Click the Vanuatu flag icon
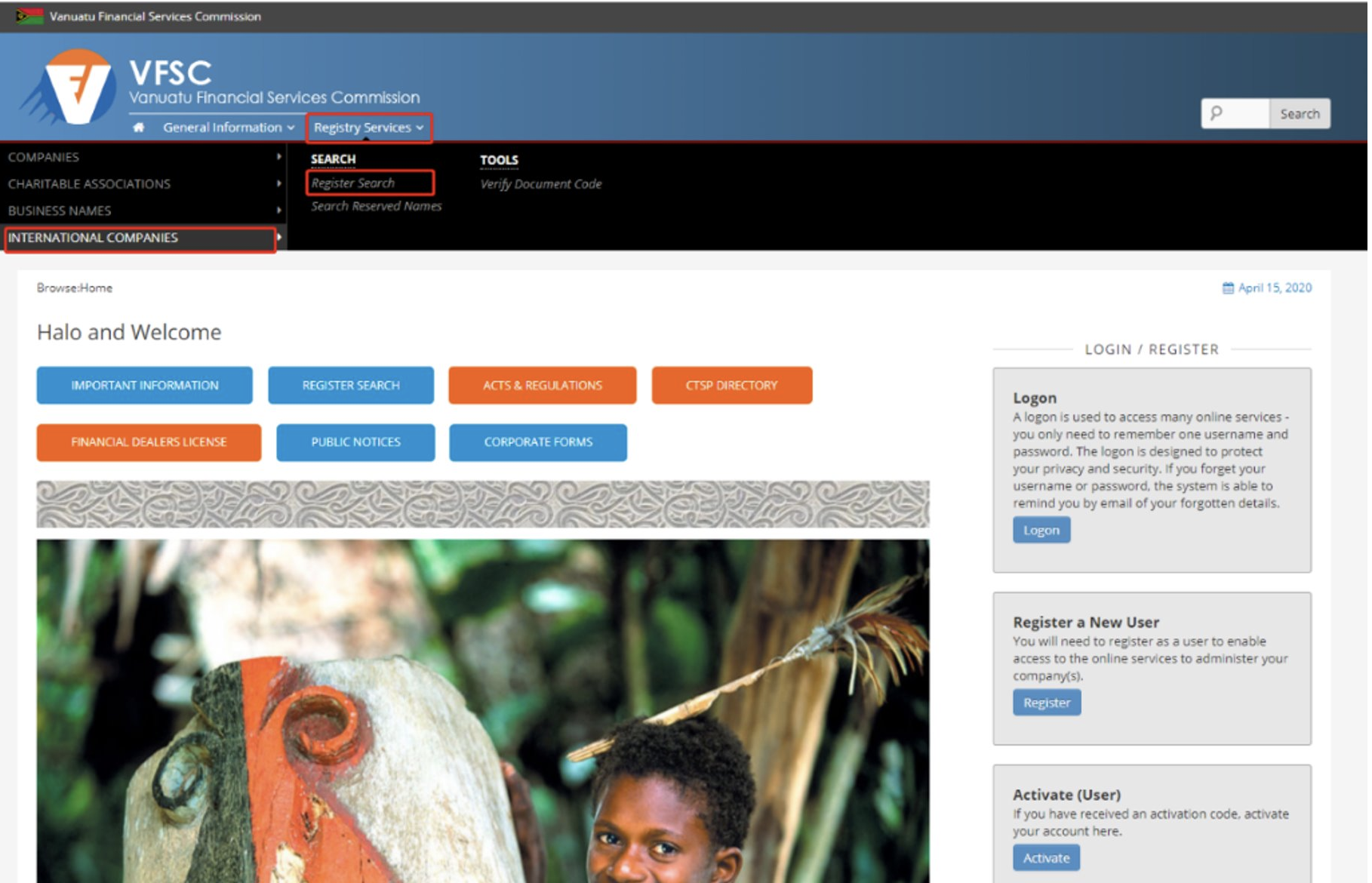Image resolution: width=1372 pixels, height=883 pixels. tap(29, 16)
